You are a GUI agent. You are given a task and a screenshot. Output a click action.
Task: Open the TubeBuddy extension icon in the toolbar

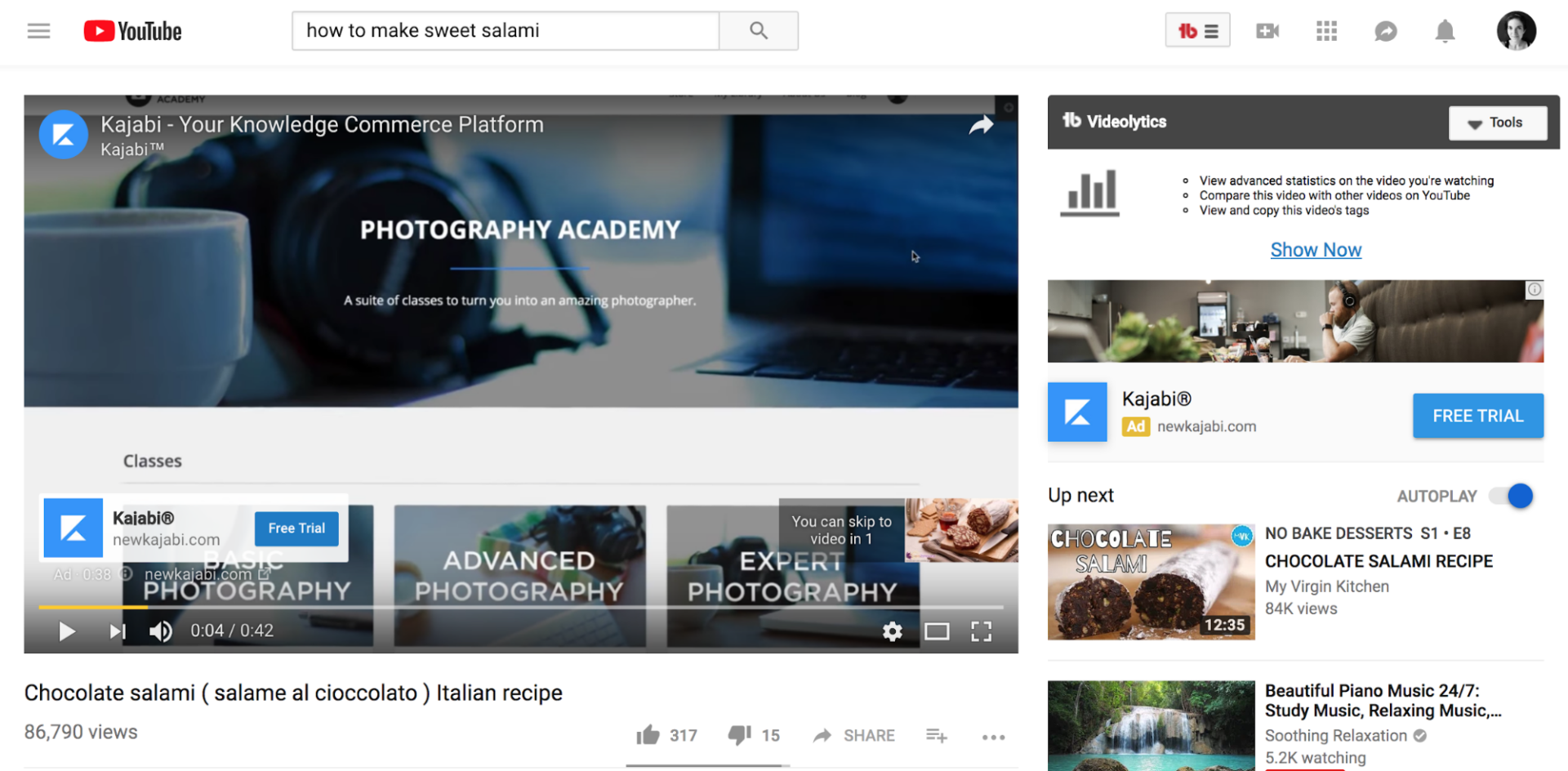click(1197, 29)
